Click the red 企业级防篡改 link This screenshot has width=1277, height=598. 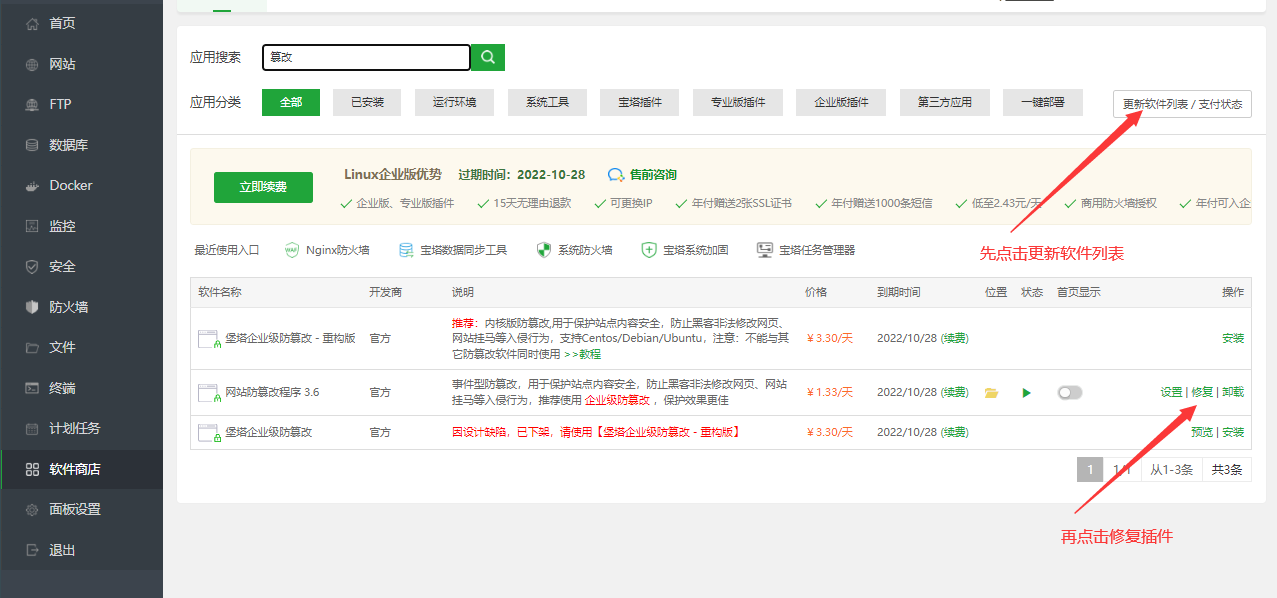615,400
